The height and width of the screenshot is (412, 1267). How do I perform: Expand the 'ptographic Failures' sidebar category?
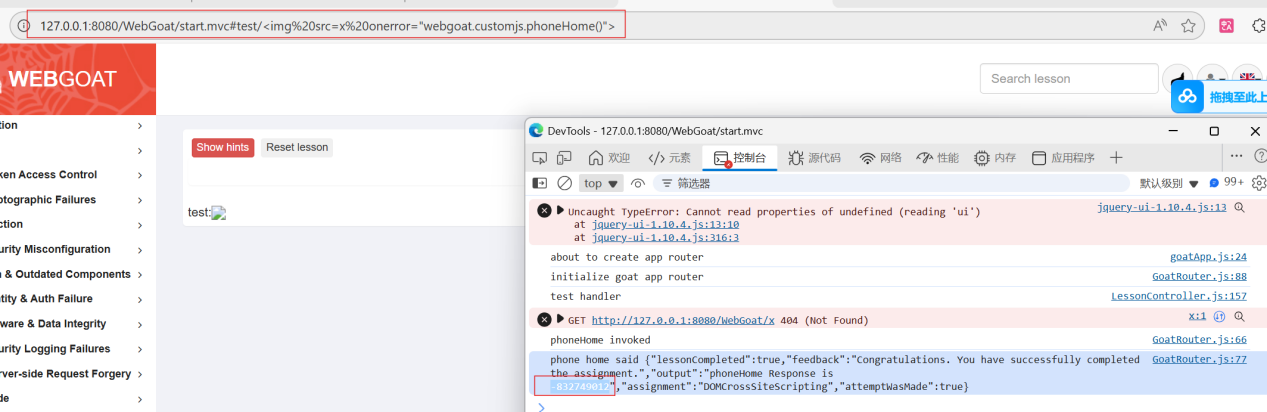click(x=72, y=200)
